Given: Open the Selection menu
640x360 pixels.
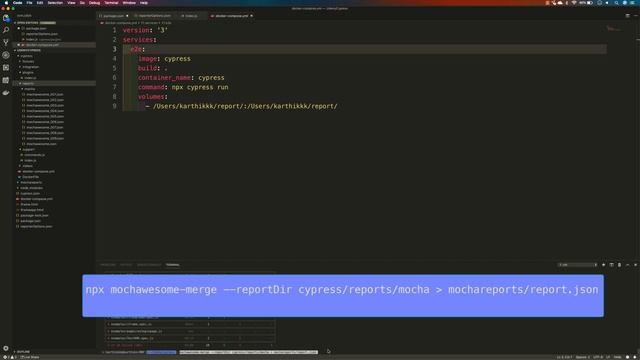Looking at the screenshot, I should pos(55,3).
